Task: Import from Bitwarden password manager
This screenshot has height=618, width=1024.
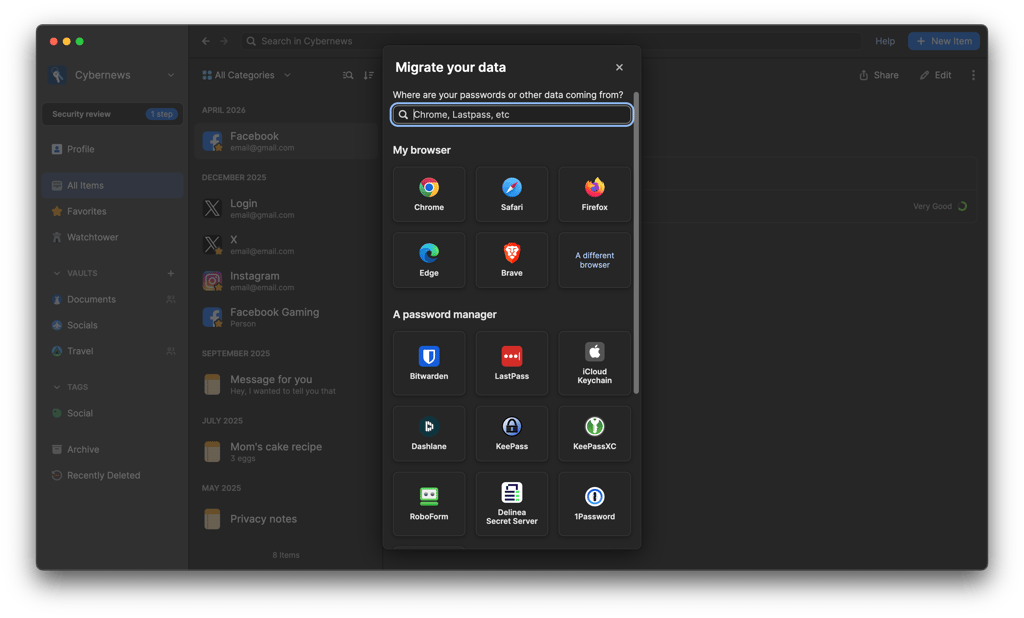Action: (428, 363)
